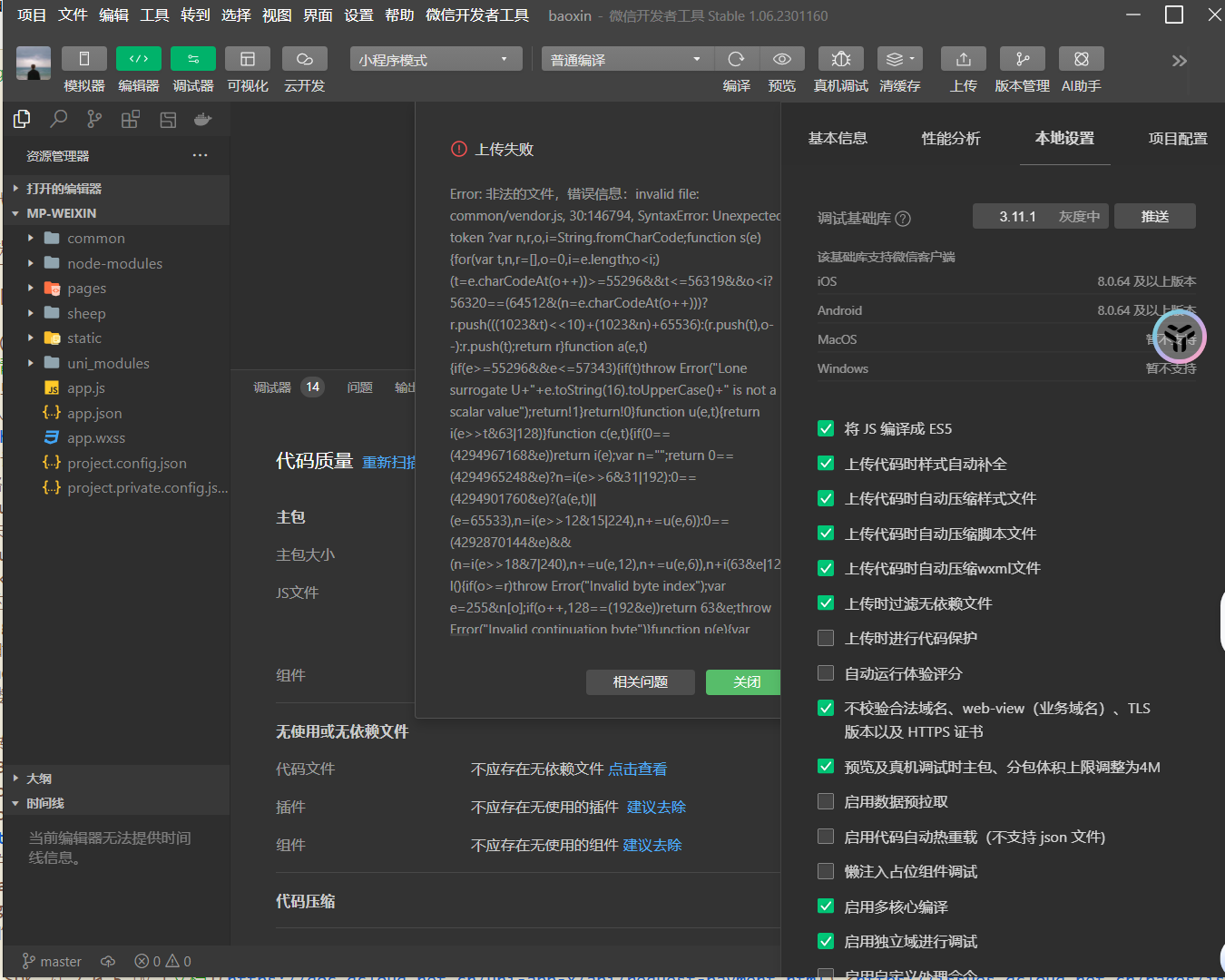The image size is (1225, 980).
Task: Open the 小程序模式 mode dropdown
Action: coord(436,59)
